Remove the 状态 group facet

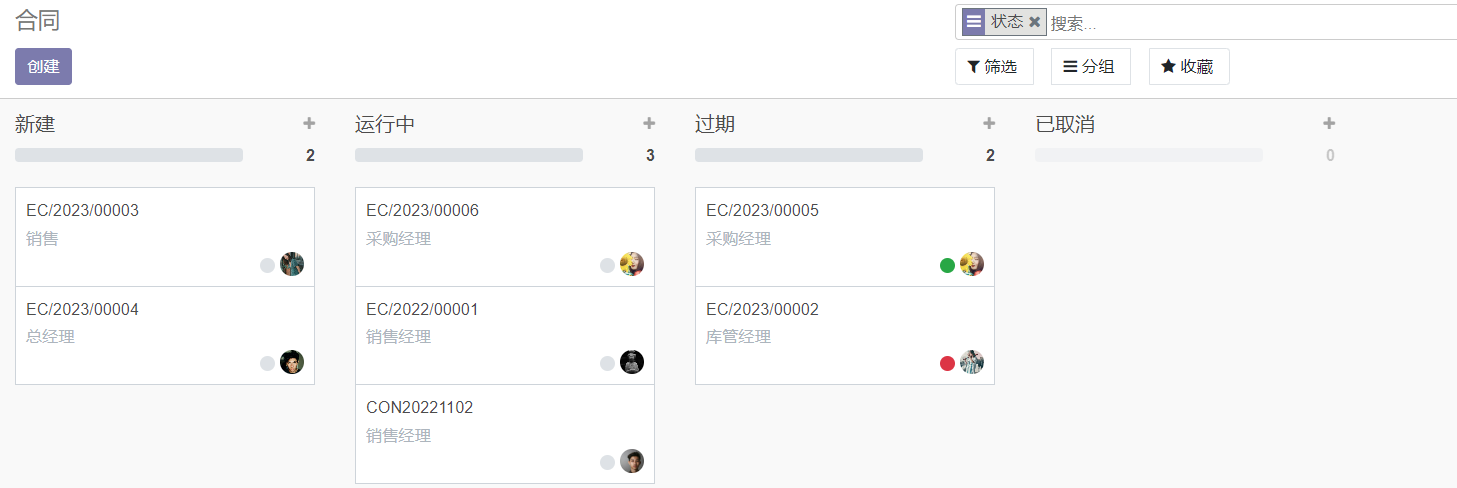(1035, 22)
